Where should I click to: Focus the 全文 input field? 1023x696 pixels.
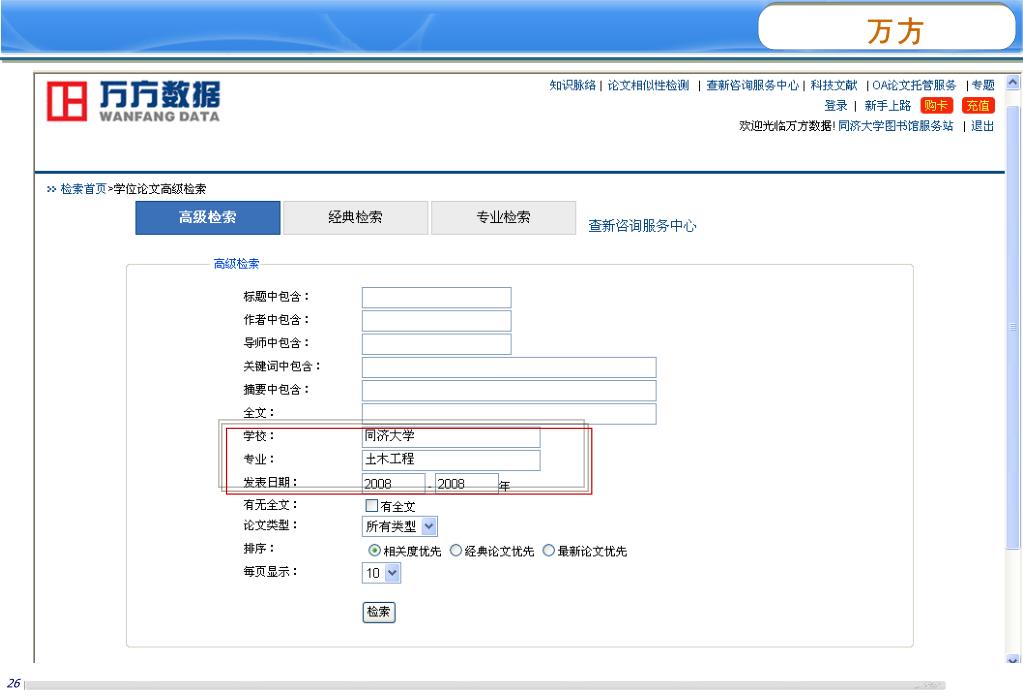(509, 414)
